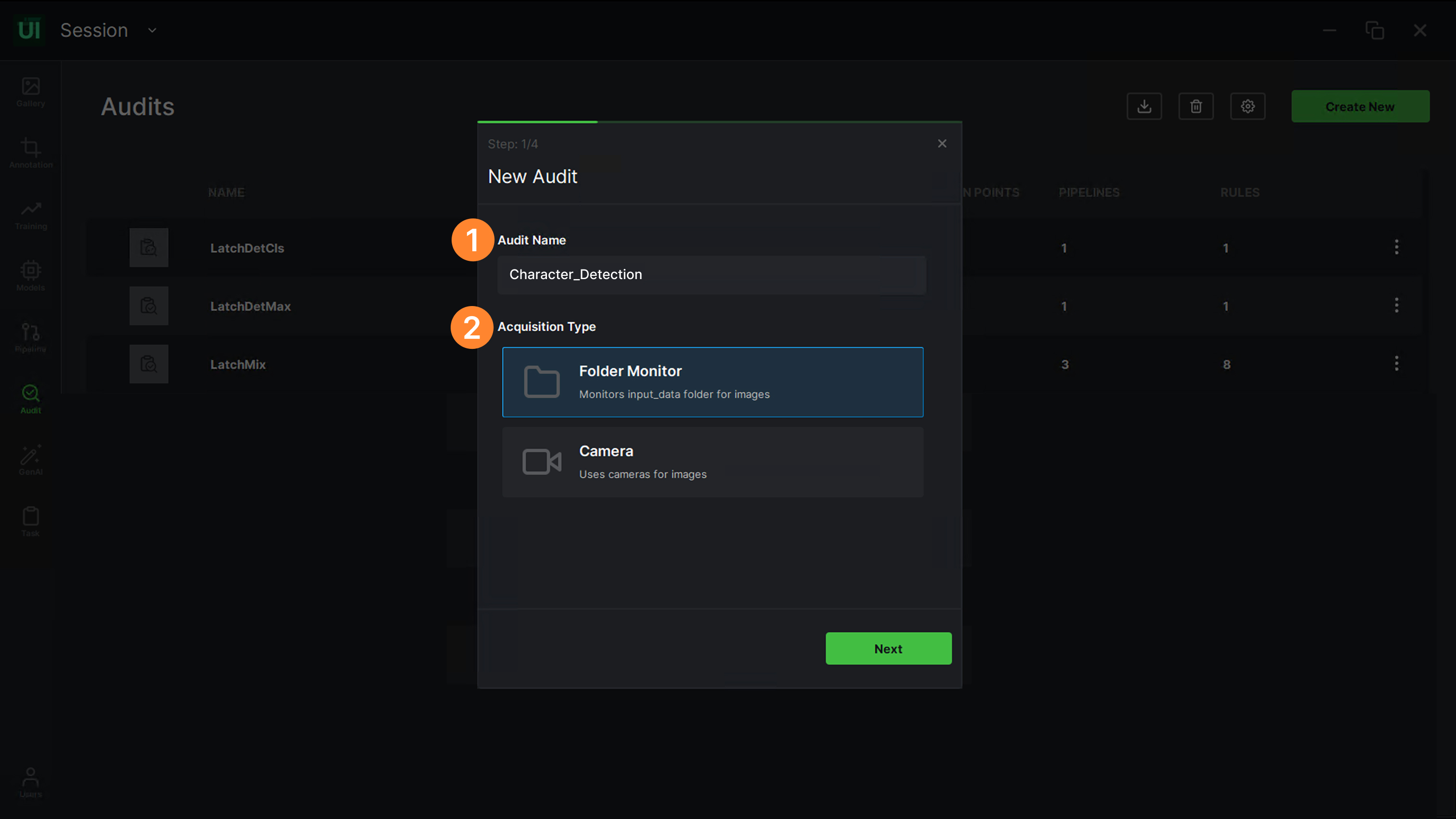The height and width of the screenshot is (819, 1456).
Task: Click the LatchDetCls audit thumbnail icon
Action: [149, 247]
